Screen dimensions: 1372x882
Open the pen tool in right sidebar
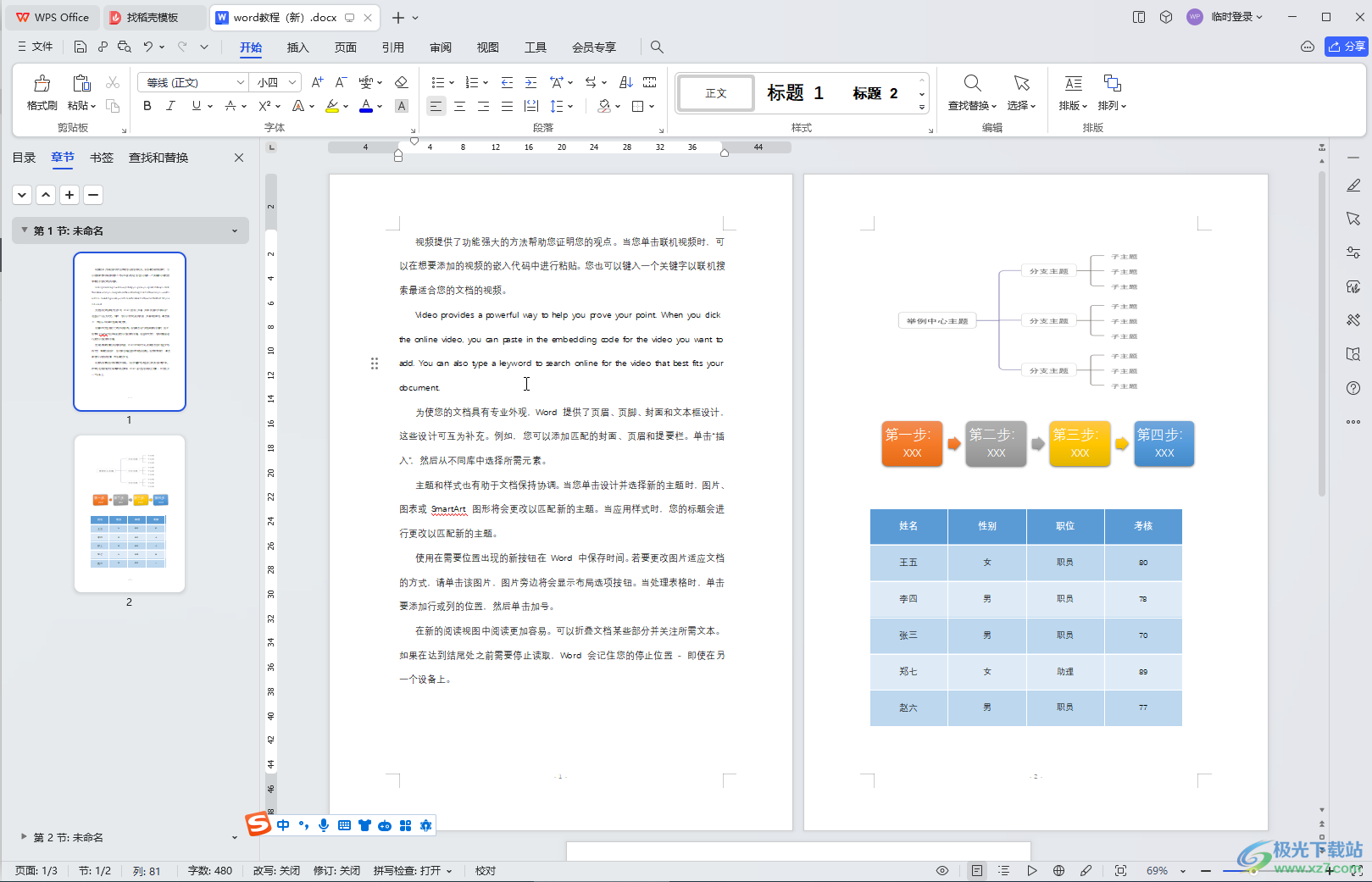tap(1353, 186)
